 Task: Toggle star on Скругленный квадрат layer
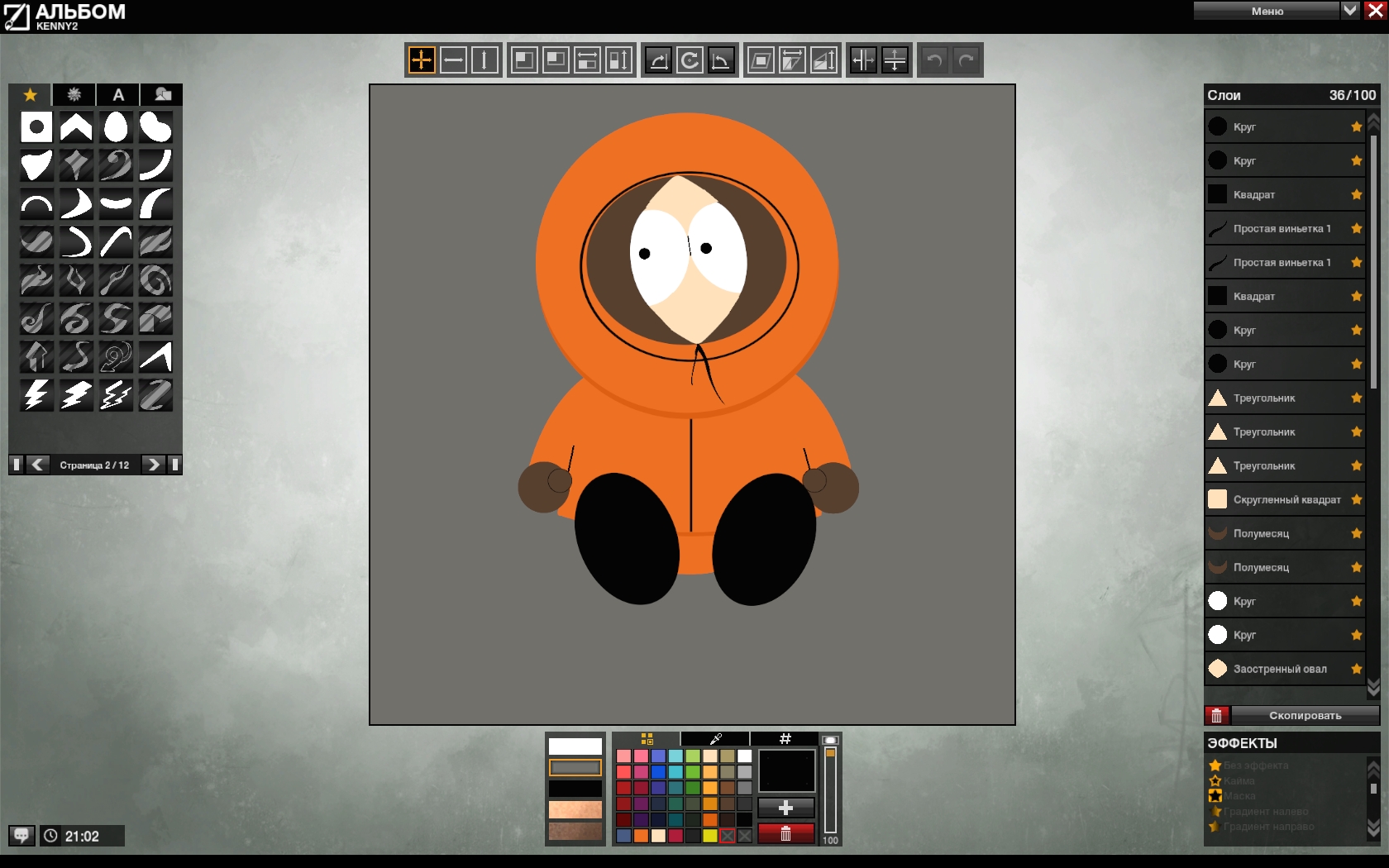[1356, 499]
